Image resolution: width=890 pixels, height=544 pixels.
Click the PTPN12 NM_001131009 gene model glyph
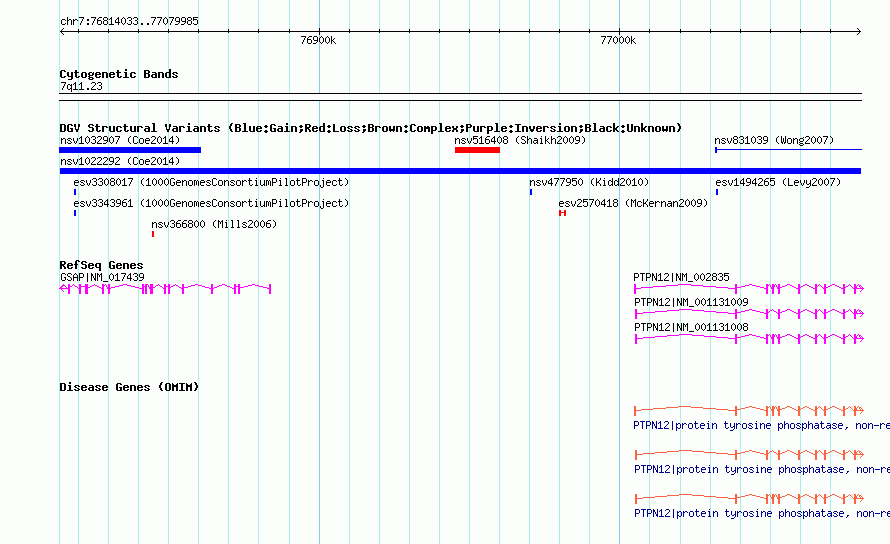coord(749,313)
